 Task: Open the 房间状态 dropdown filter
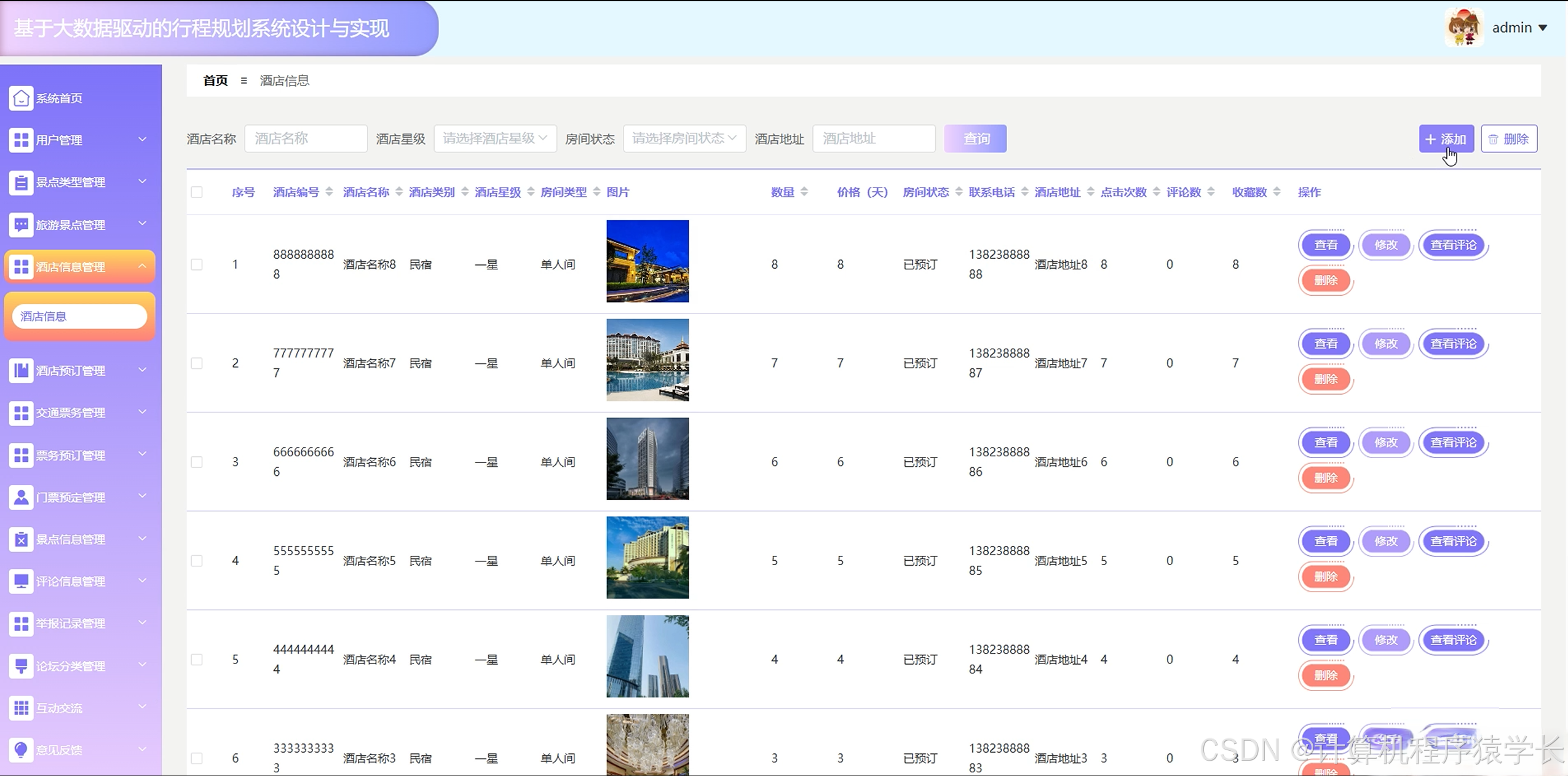click(684, 139)
